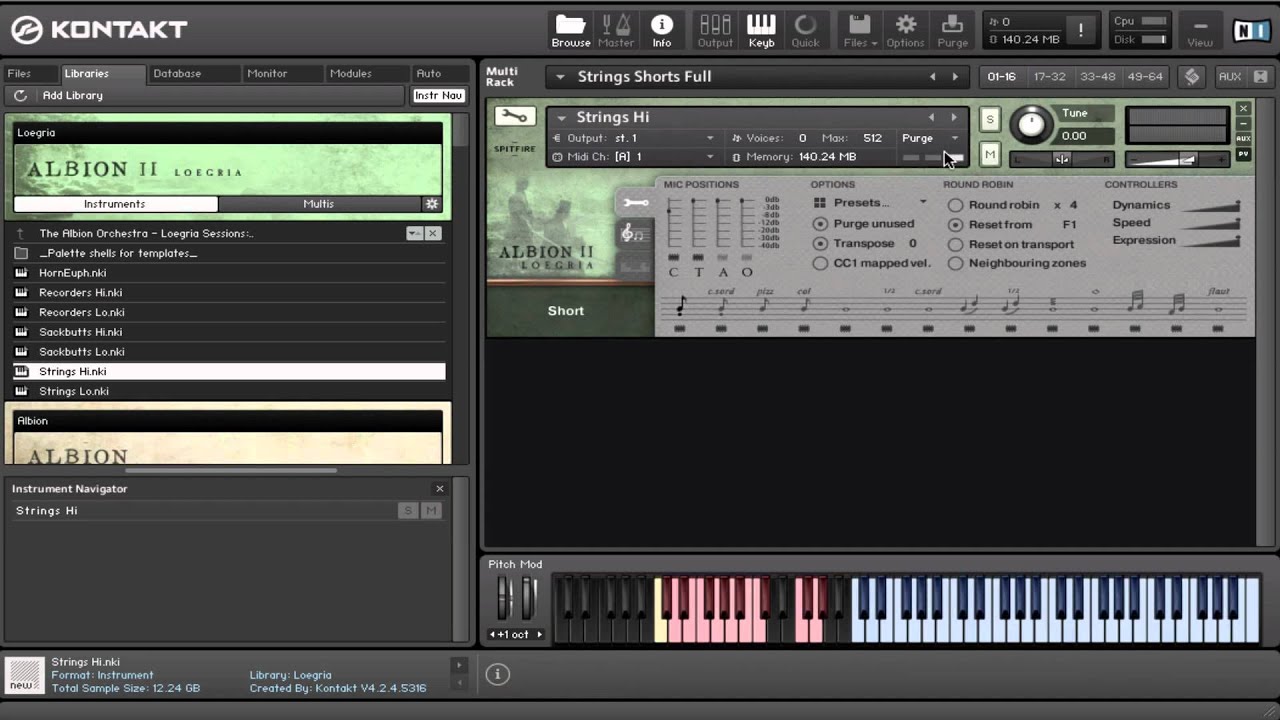Mute the Strings Hi instrument
Image resolution: width=1280 pixels, height=720 pixels.
(990, 154)
